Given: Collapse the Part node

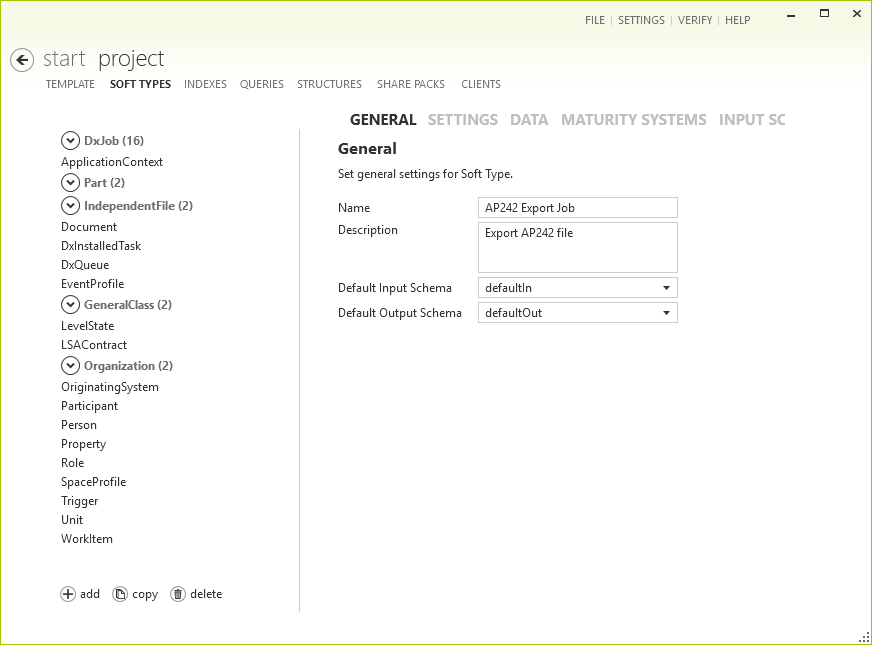Looking at the screenshot, I should 70,183.
